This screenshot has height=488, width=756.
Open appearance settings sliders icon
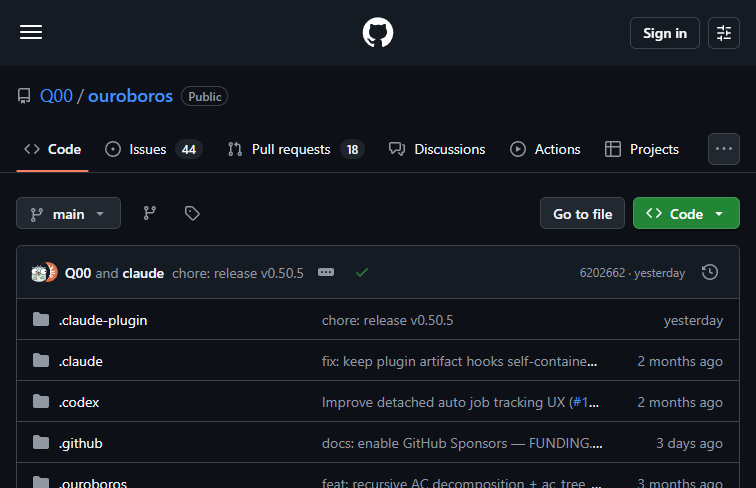[x=724, y=33]
